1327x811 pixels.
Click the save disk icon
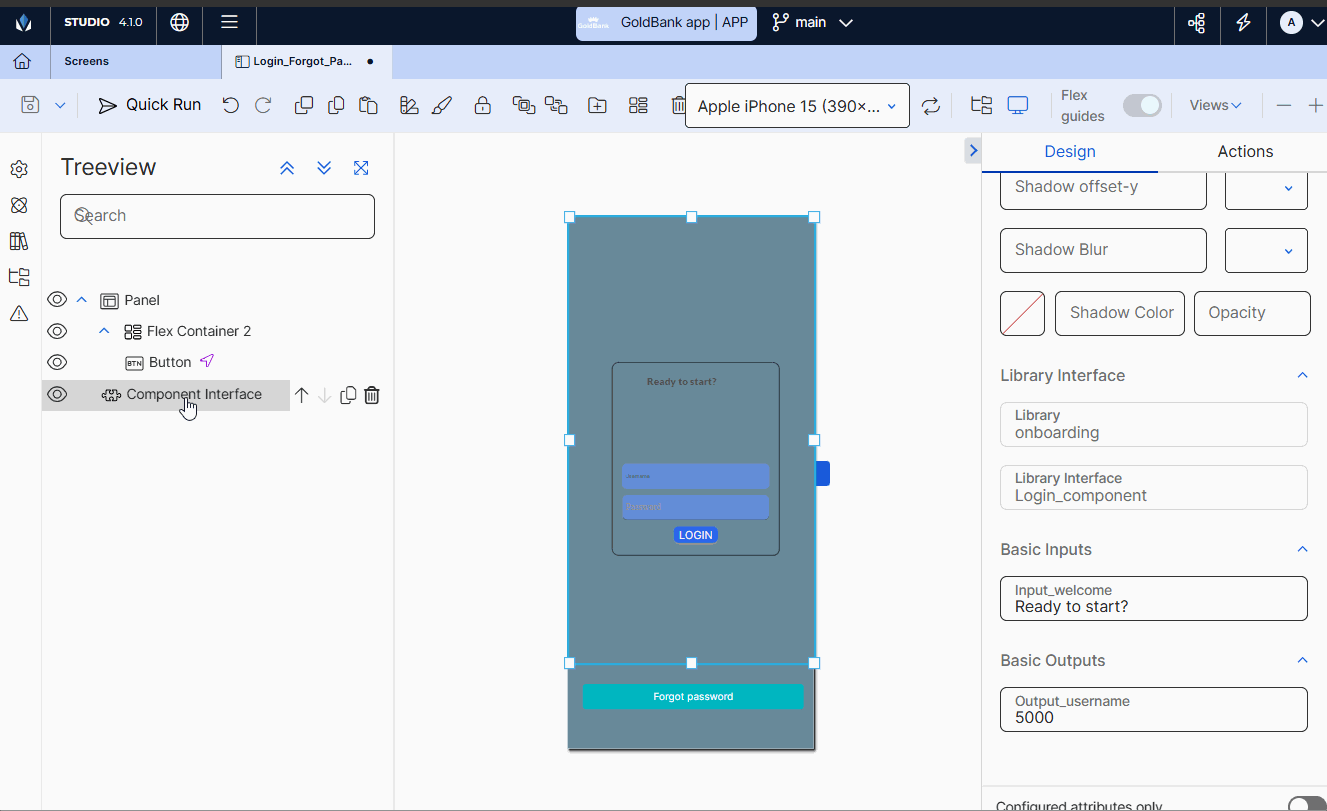[30, 105]
